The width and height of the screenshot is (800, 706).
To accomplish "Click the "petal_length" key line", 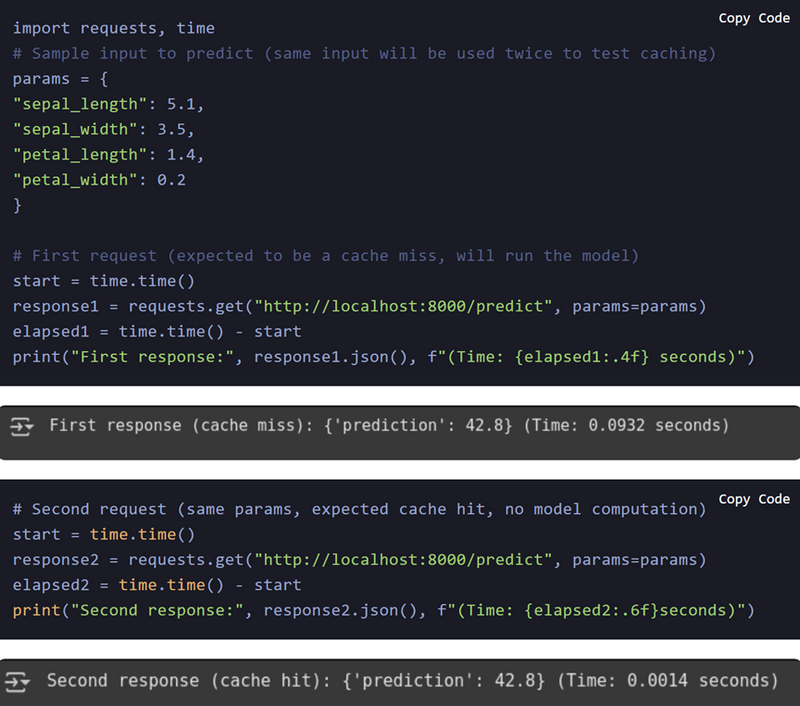I will [x=100, y=154].
